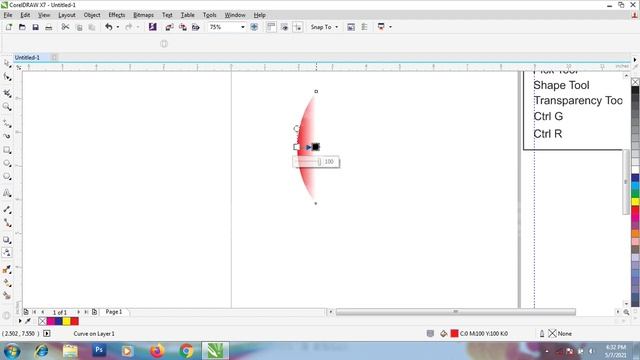Select the Zoom tool magnifier
This screenshot has height=360, width=640.
(7, 107)
